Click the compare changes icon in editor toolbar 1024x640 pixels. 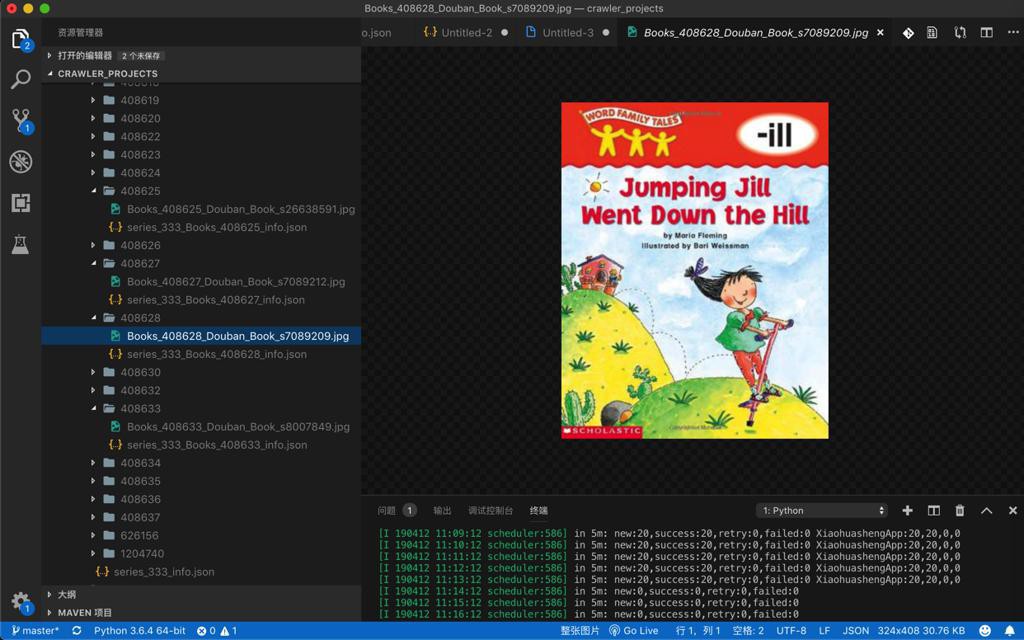coord(959,33)
